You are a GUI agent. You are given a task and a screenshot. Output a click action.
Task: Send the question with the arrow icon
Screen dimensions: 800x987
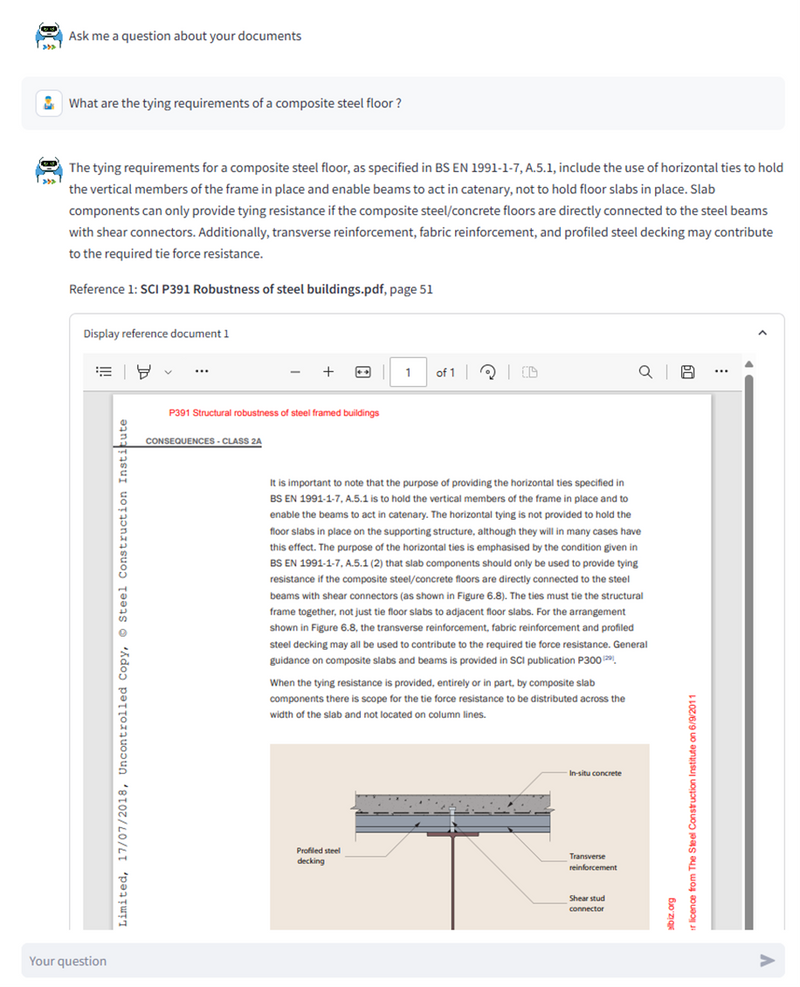coord(767,960)
